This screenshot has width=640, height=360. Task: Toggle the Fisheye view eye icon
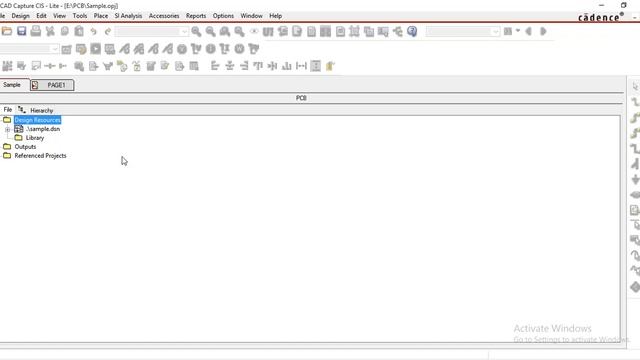click(x=254, y=31)
